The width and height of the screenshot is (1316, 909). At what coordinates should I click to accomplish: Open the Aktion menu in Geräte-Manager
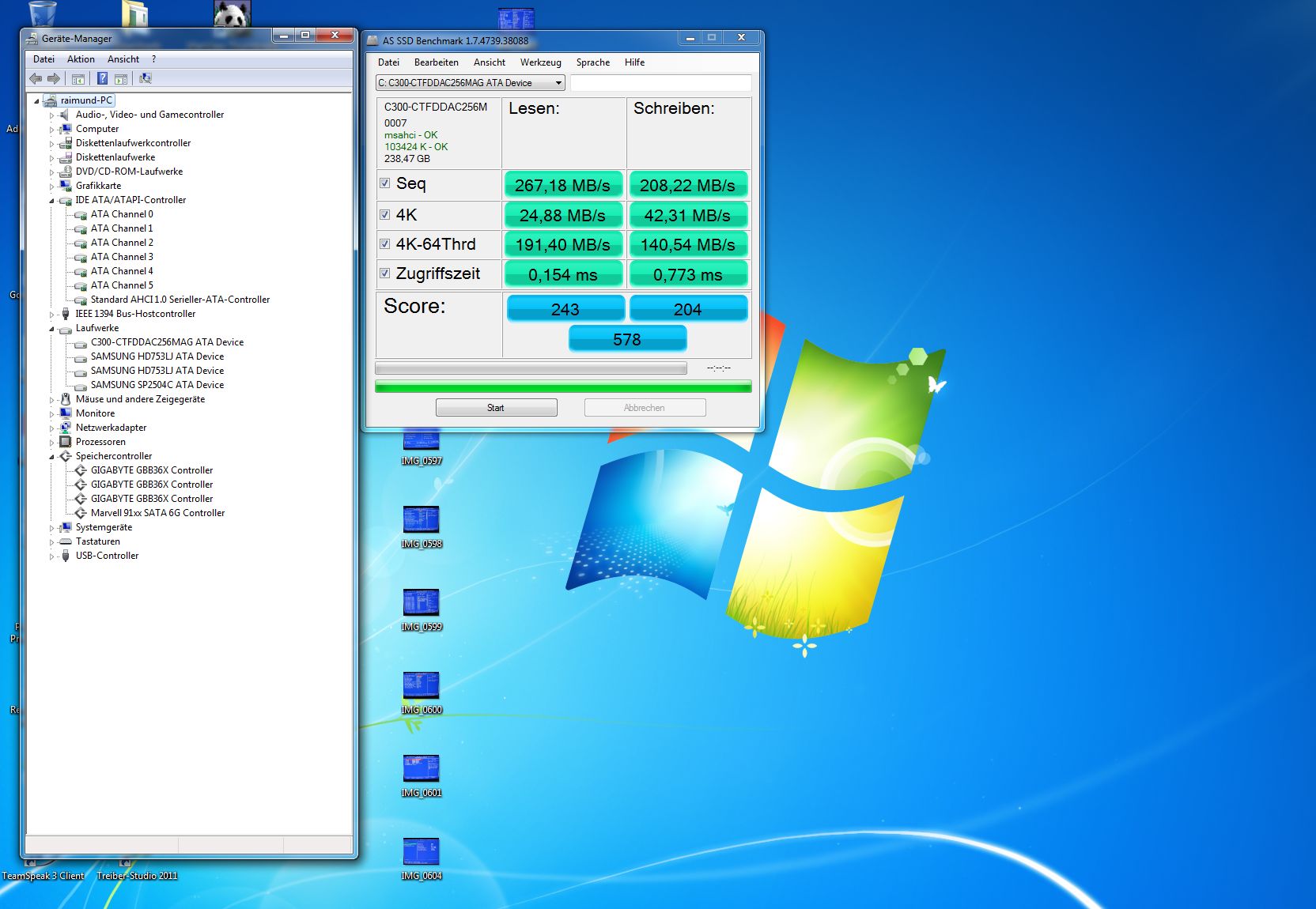coord(81,59)
